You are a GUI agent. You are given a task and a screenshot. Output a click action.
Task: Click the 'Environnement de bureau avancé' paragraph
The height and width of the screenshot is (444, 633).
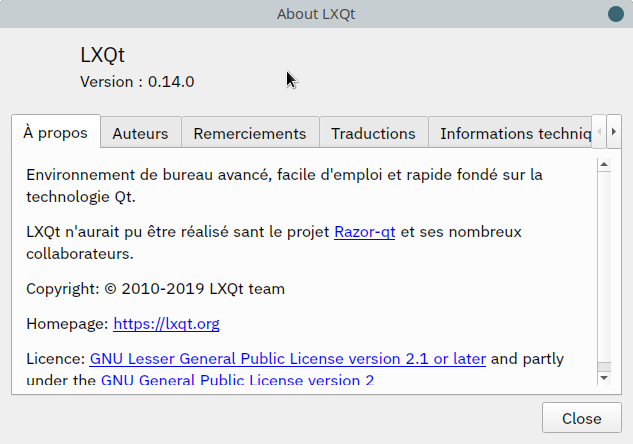[x=284, y=186]
